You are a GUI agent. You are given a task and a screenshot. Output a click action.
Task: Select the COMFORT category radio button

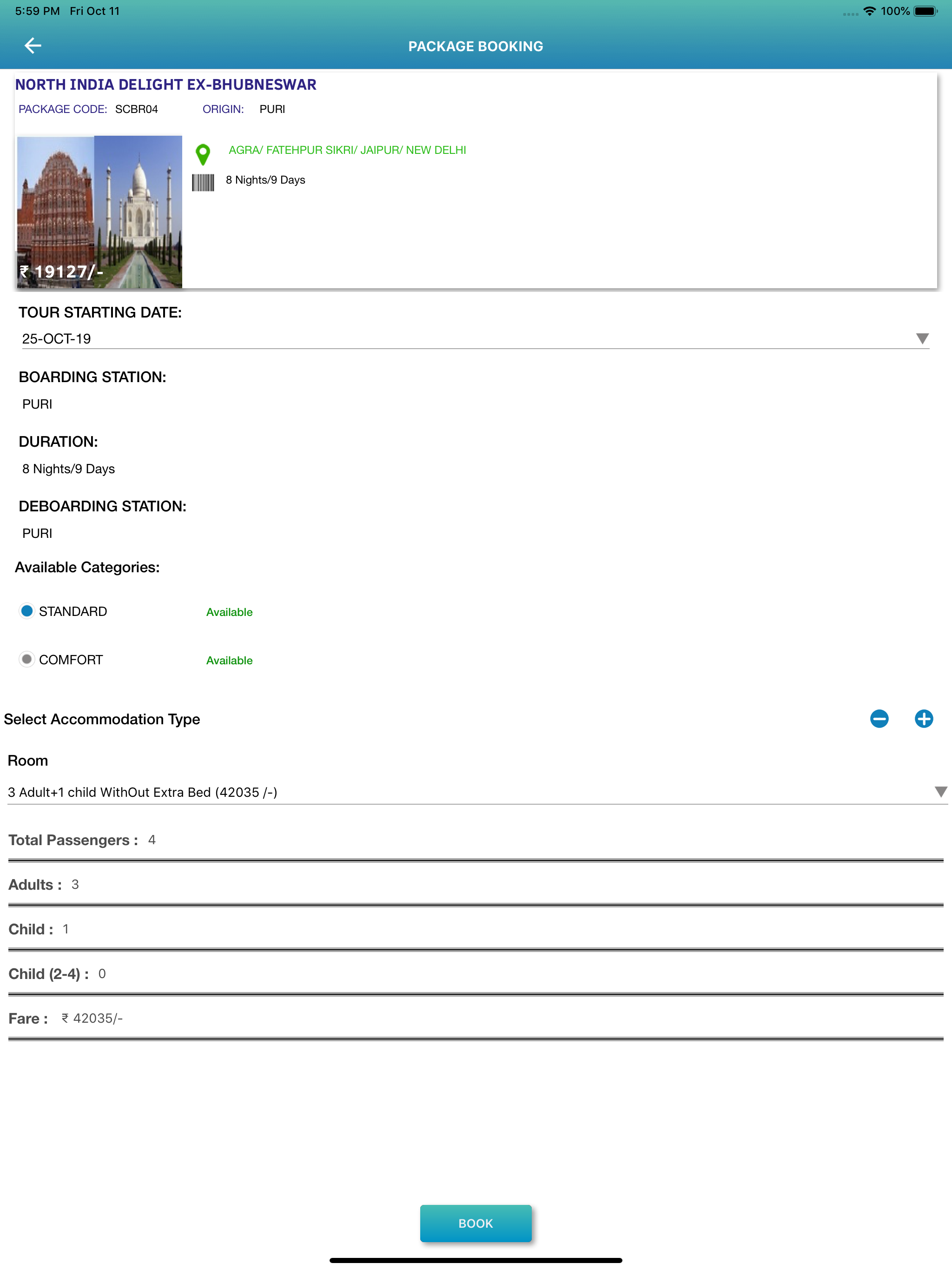click(x=26, y=659)
